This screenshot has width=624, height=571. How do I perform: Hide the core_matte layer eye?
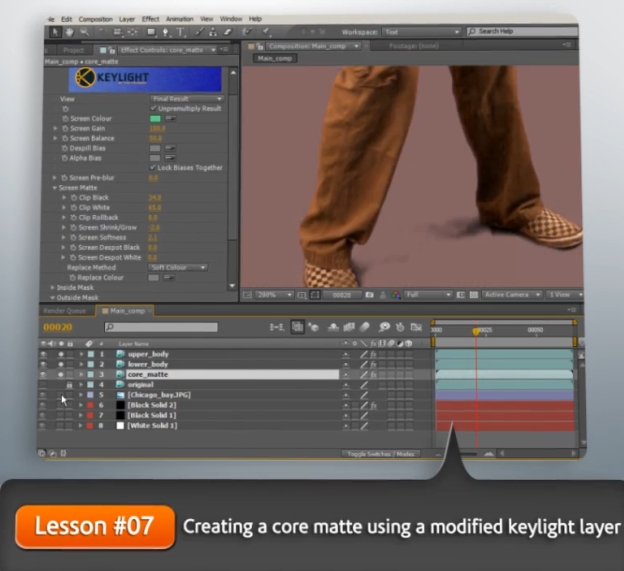[43, 374]
